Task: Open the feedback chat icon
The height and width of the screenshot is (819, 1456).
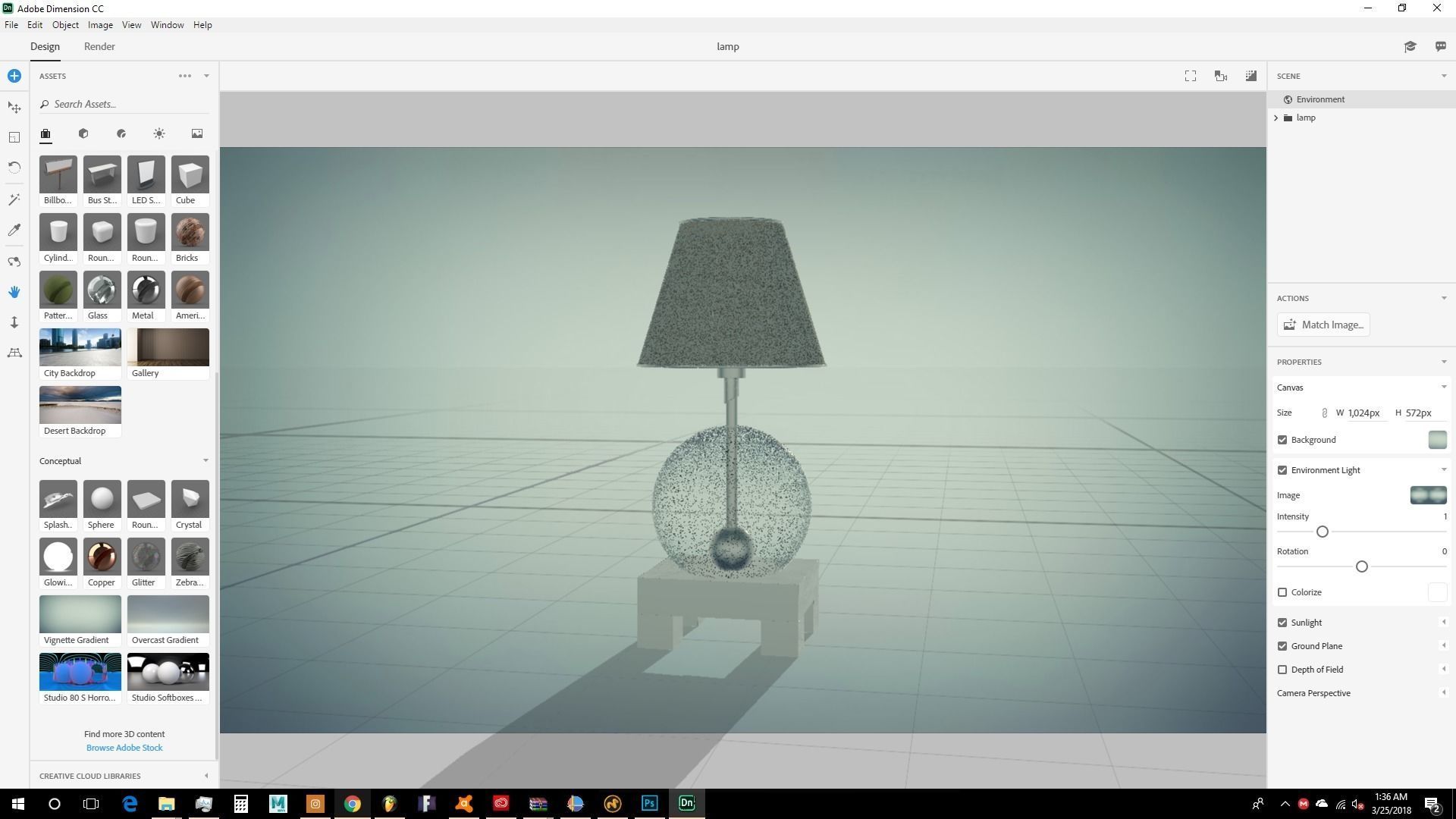Action: click(x=1441, y=46)
